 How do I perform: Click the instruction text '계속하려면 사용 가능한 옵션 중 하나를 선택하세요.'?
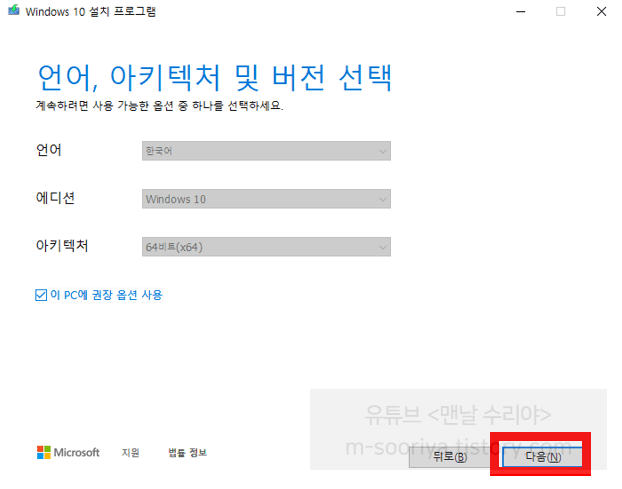point(159,105)
